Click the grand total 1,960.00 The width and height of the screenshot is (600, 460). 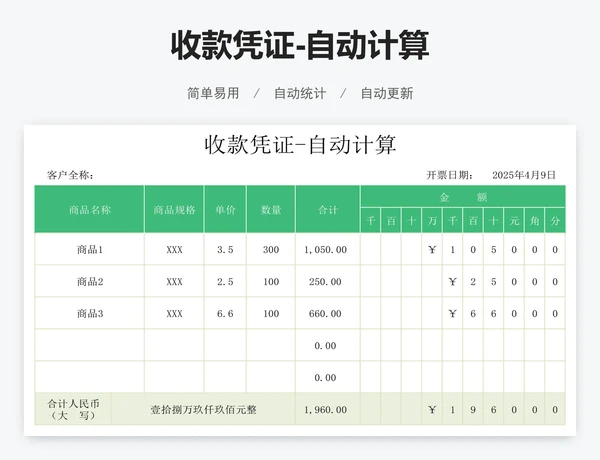coord(326,409)
